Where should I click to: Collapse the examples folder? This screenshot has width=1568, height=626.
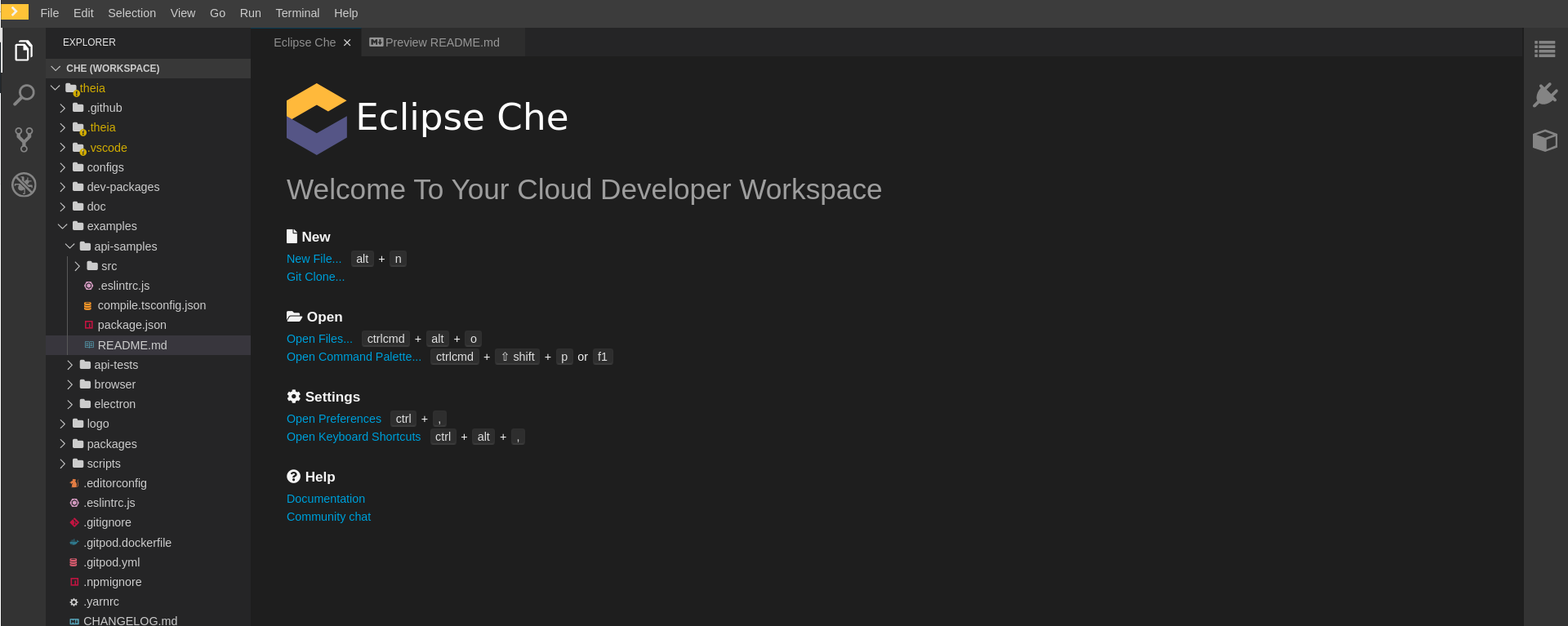point(62,226)
